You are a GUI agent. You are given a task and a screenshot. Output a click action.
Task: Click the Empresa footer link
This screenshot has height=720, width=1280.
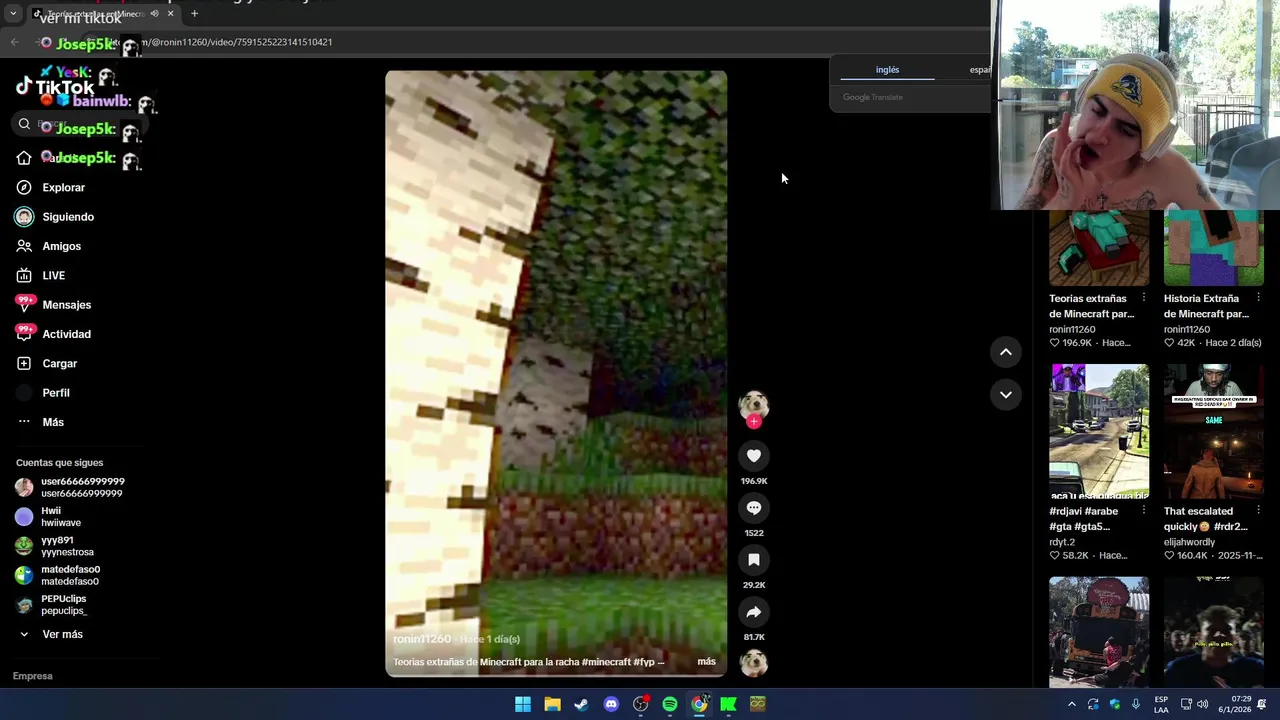[x=33, y=676]
